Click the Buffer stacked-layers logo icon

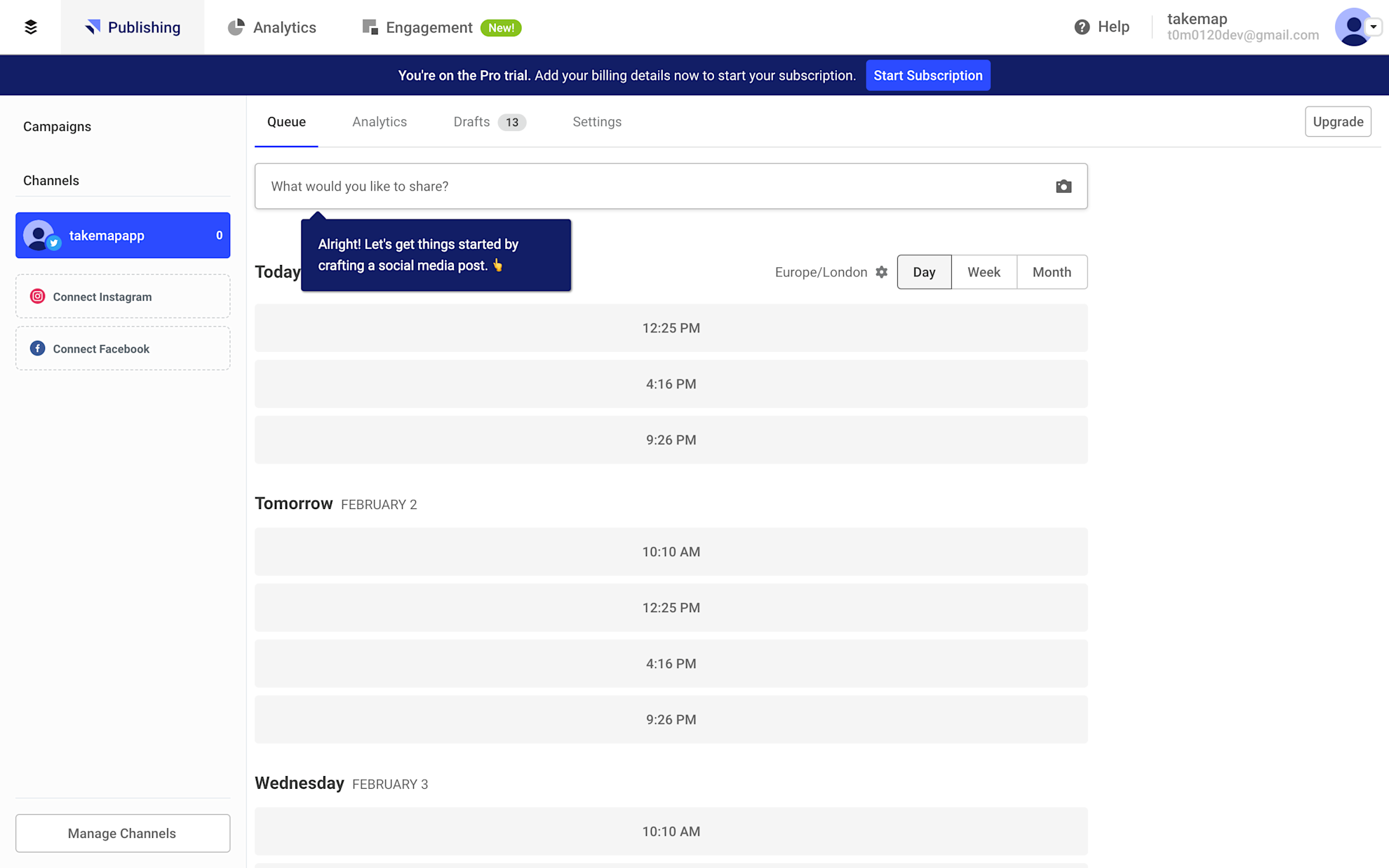click(x=30, y=27)
